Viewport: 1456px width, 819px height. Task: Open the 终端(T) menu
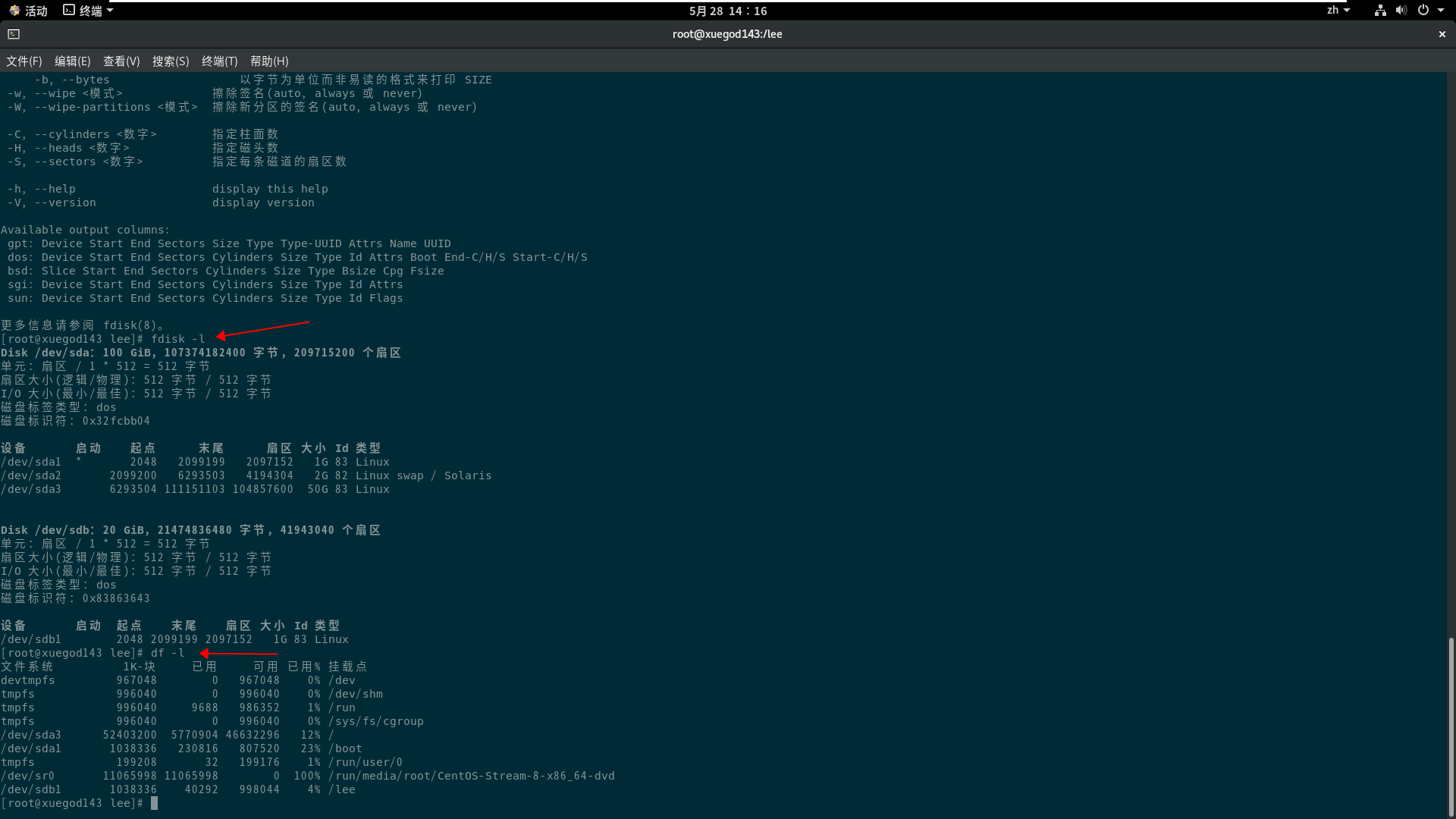pos(219,61)
